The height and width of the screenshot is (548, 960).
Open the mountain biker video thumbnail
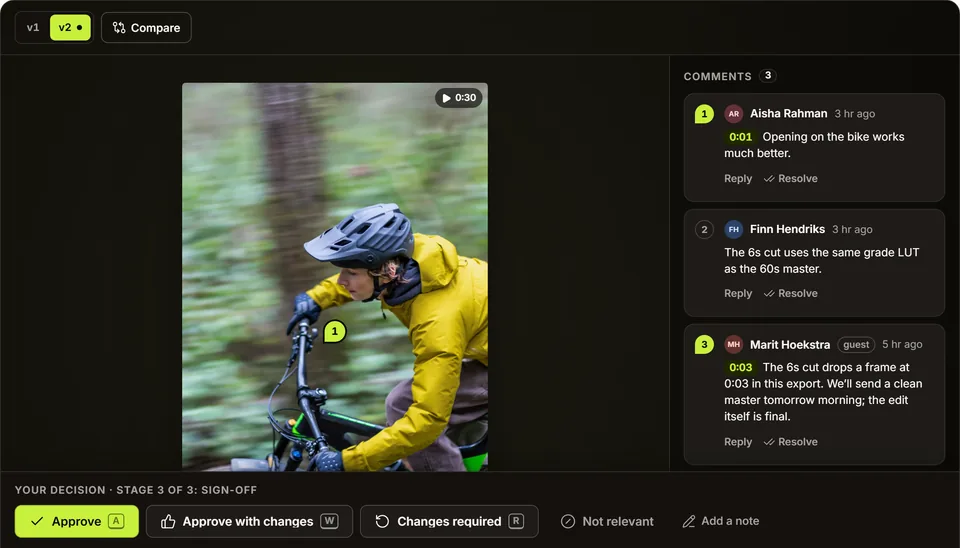[x=335, y=277]
